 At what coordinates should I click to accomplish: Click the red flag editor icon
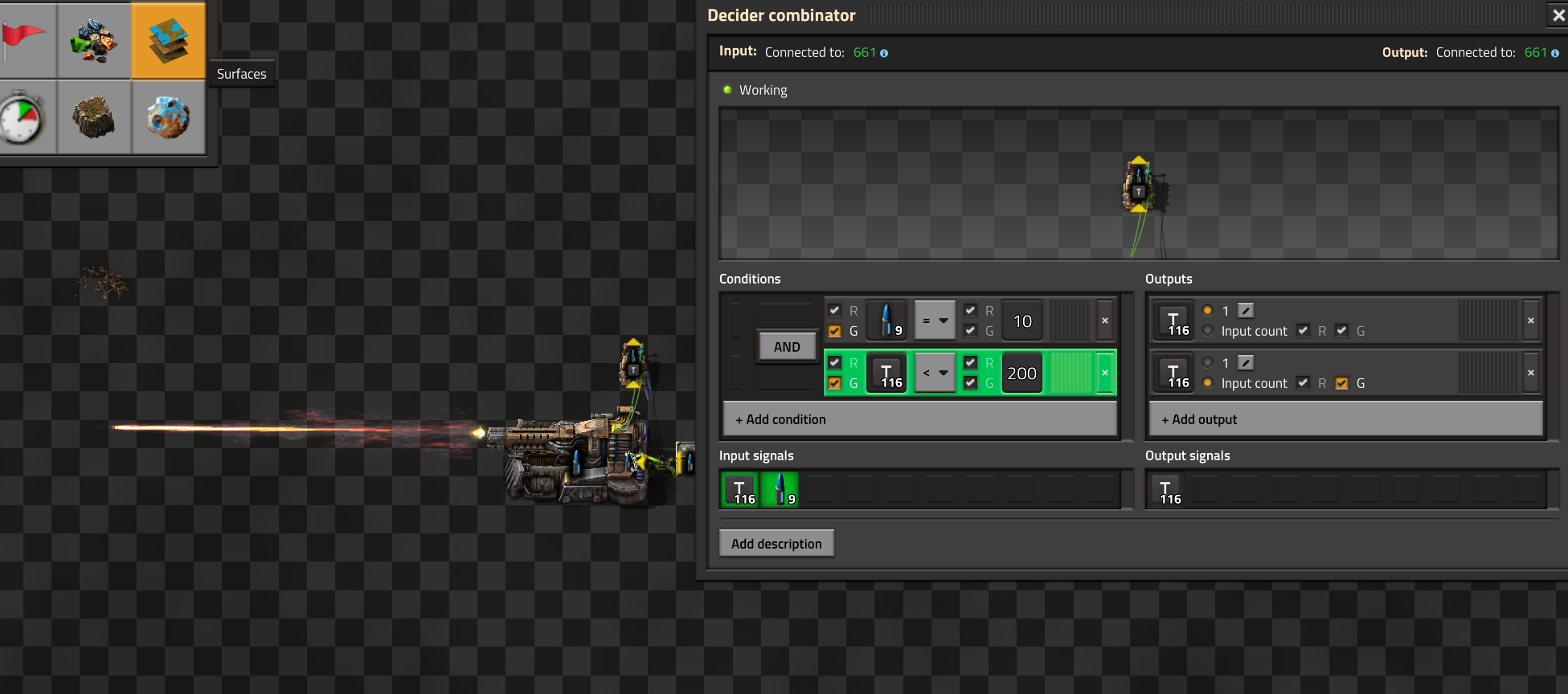24,40
